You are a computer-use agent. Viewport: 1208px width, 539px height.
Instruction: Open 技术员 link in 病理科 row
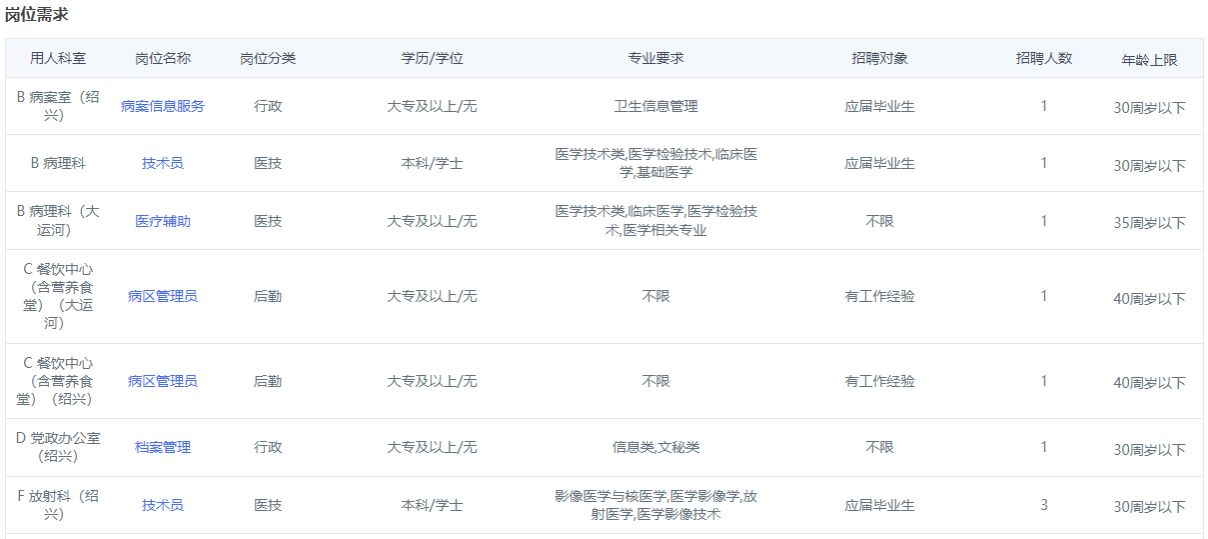click(163, 163)
